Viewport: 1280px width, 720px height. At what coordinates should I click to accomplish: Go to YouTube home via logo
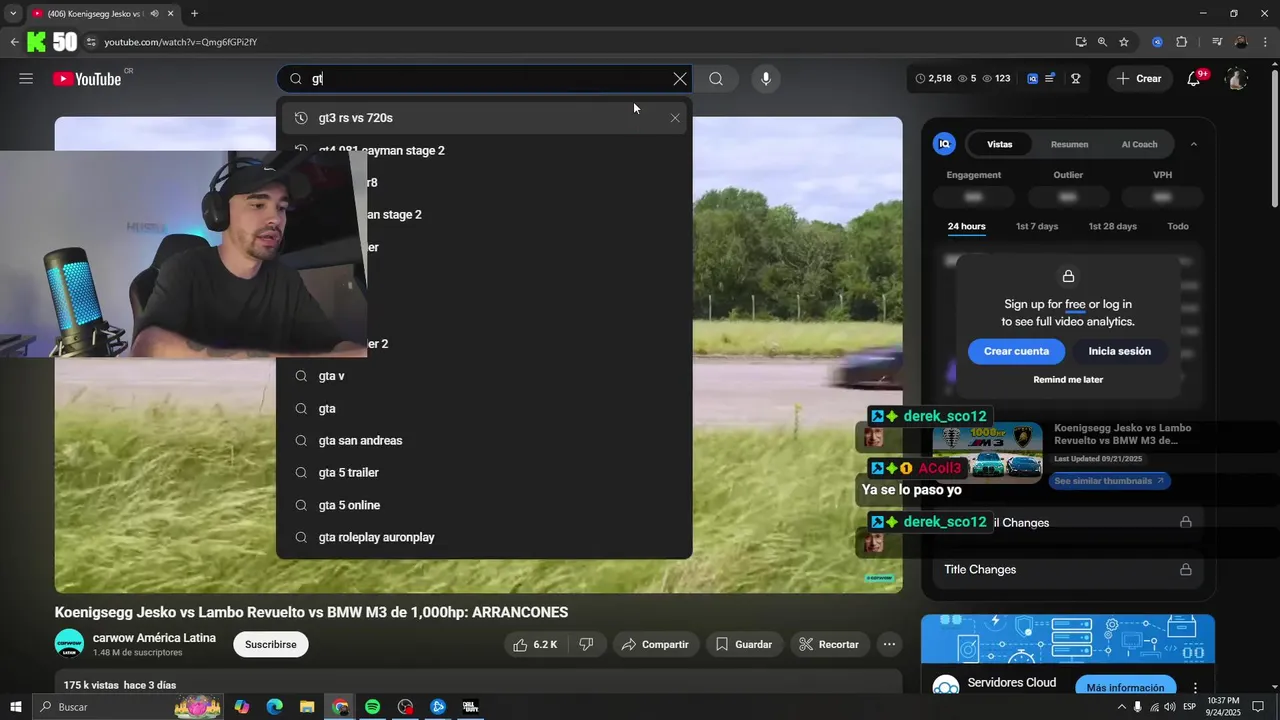[87, 79]
